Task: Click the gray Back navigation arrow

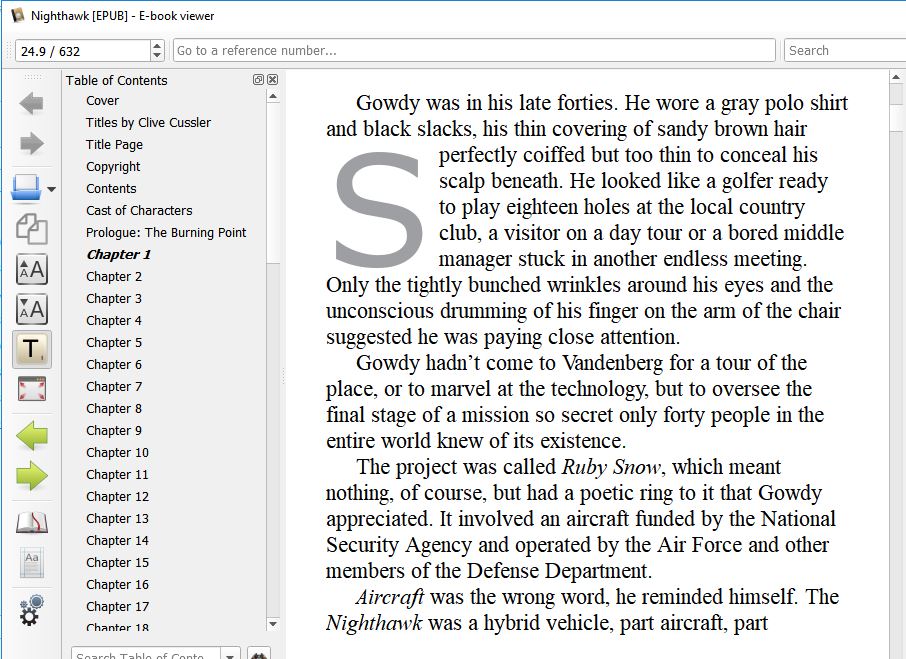Action: pos(31,103)
